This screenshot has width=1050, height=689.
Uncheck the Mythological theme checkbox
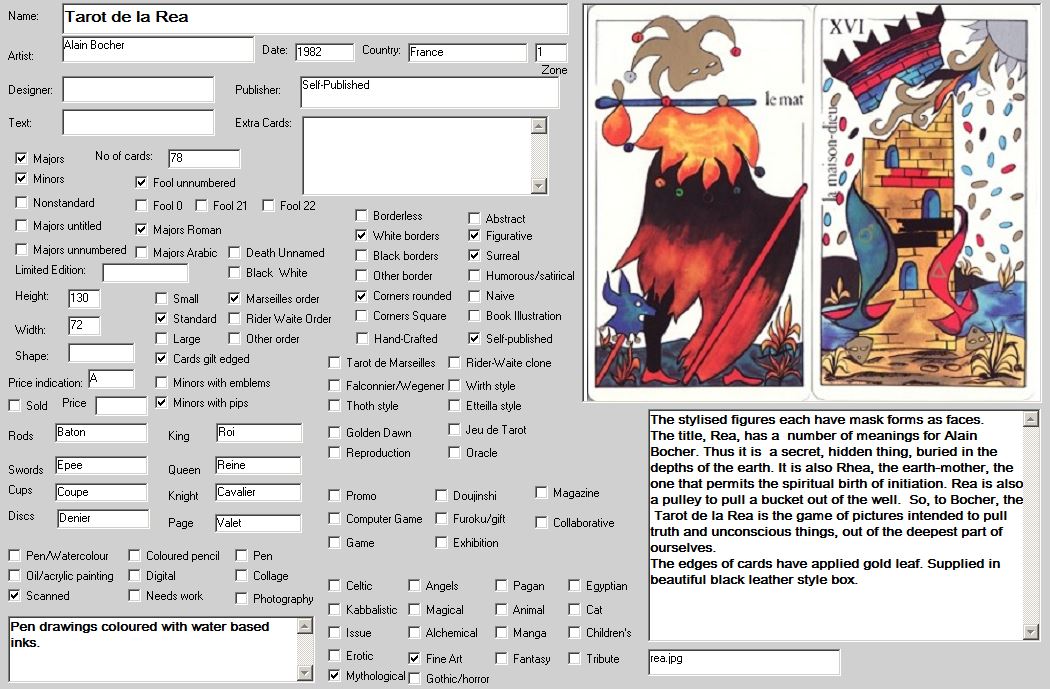[x=335, y=676]
